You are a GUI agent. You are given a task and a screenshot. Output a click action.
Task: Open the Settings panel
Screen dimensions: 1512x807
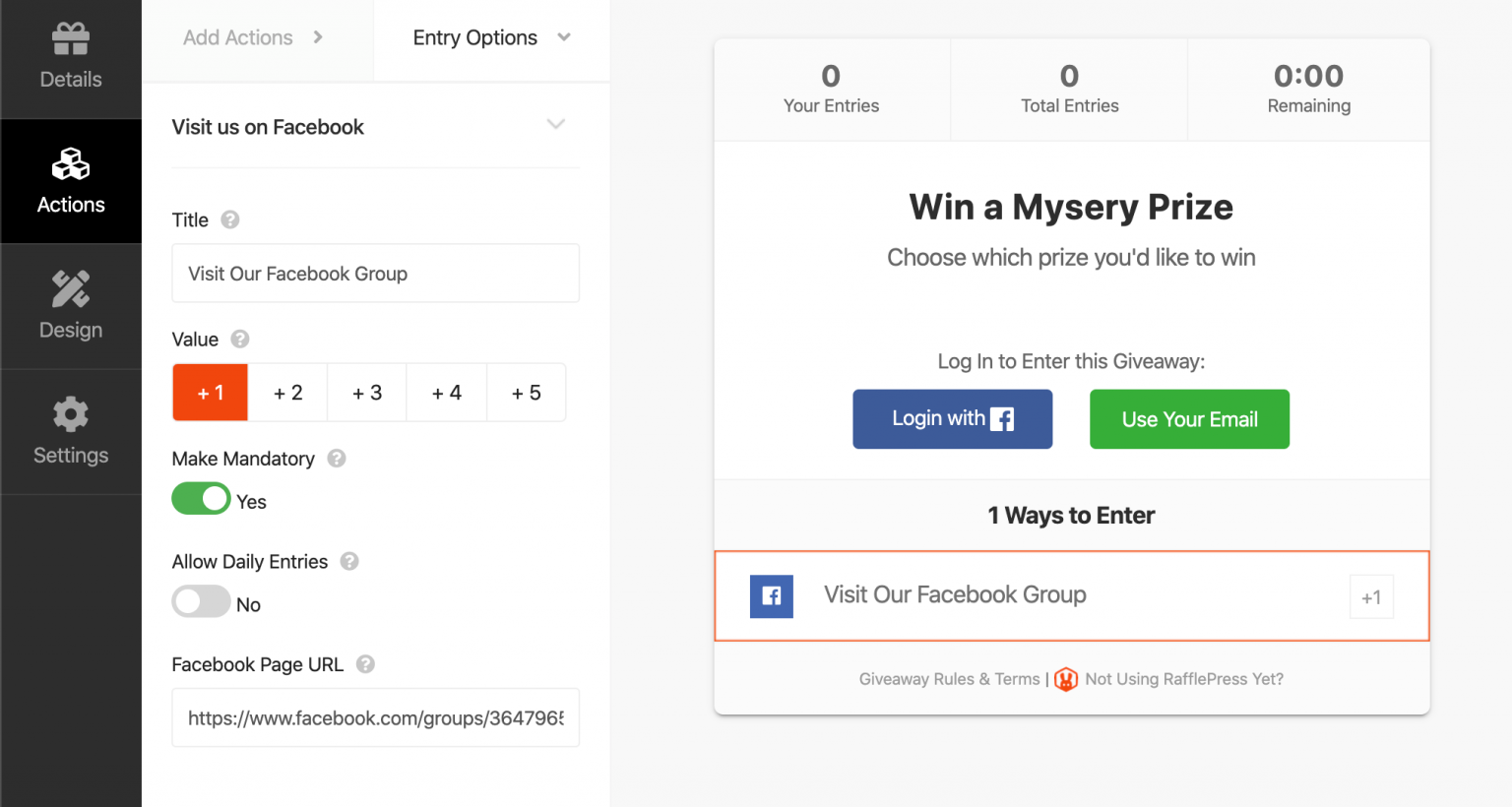[70, 432]
